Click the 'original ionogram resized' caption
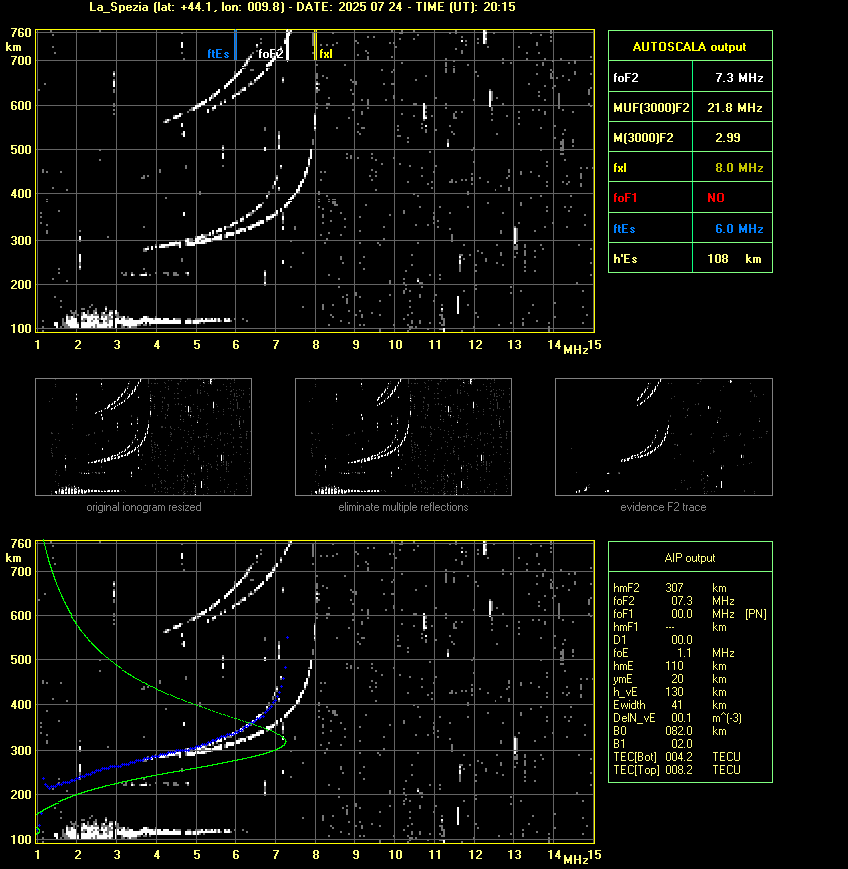Viewport: 848px width, 869px height. point(144,507)
